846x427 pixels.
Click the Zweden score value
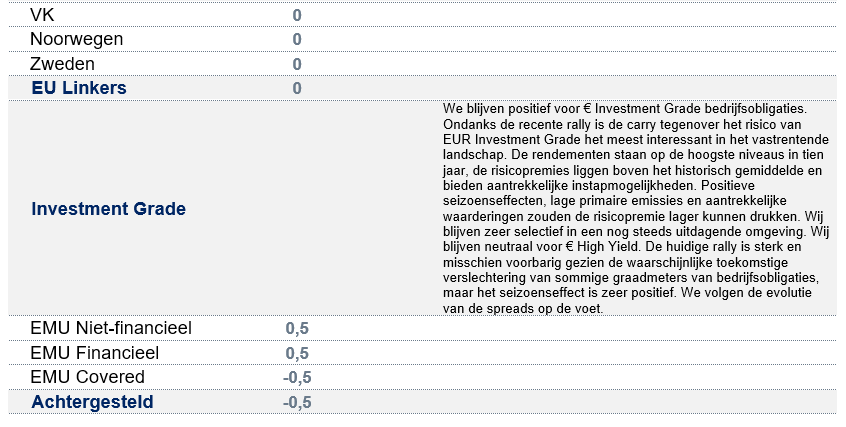[297, 64]
